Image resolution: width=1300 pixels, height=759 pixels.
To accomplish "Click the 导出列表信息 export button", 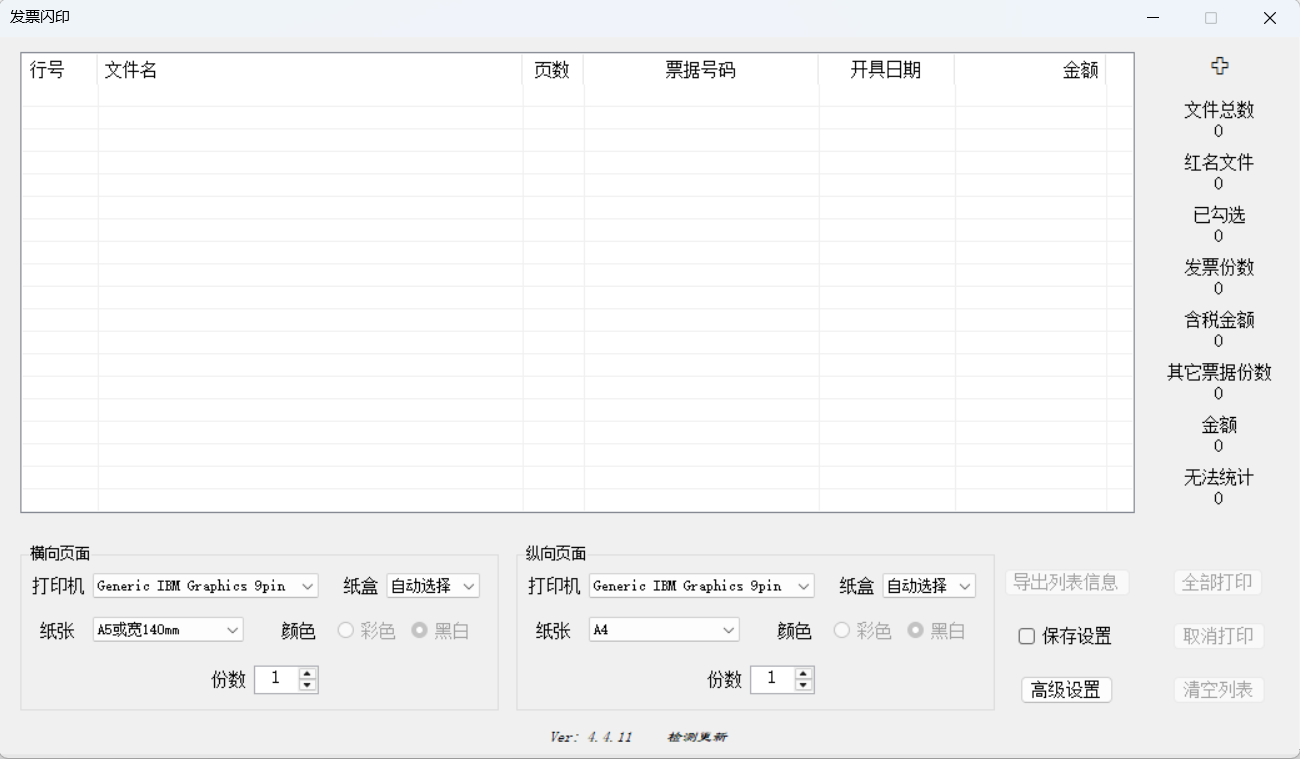I will point(1066,582).
